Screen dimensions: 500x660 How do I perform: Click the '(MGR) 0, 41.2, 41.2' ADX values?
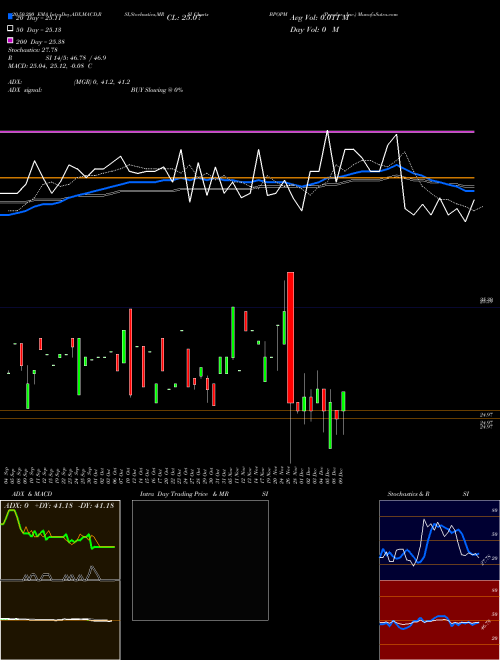102,82
